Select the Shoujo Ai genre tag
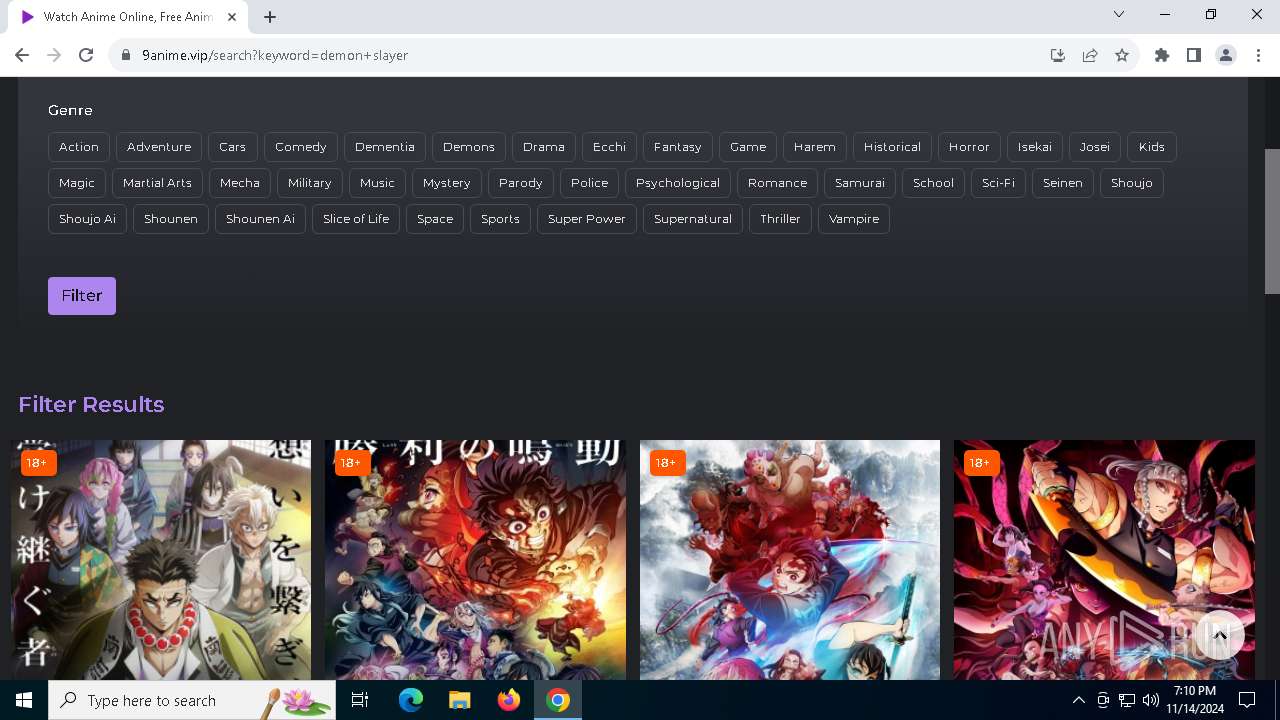The width and height of the screenshot is (1280, 720). [x=87, y=219]
